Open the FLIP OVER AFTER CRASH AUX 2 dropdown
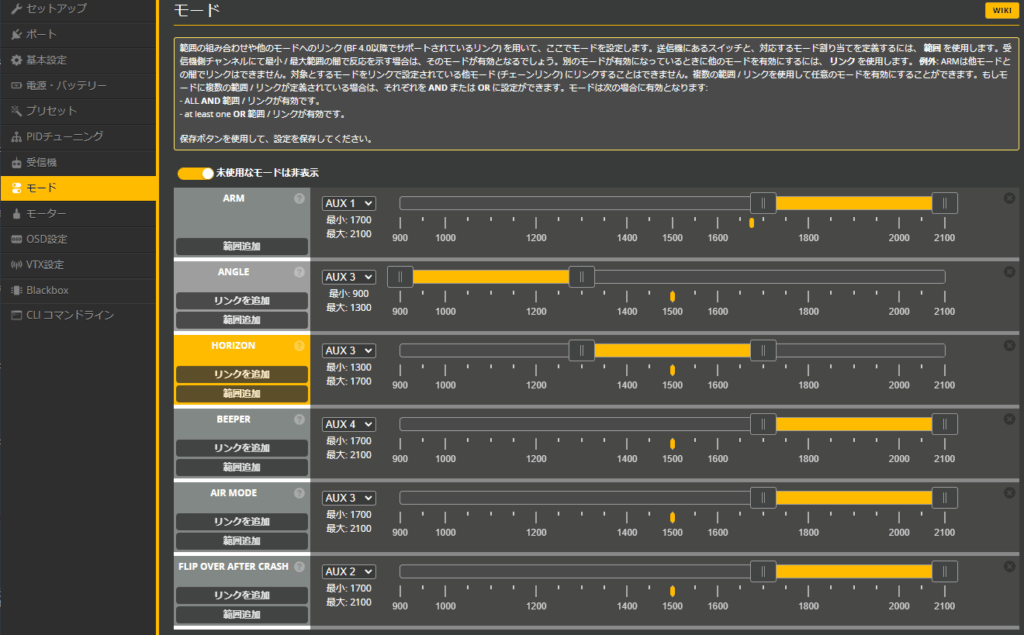This screenshot has height=635, width=1024. coord(348,571)
